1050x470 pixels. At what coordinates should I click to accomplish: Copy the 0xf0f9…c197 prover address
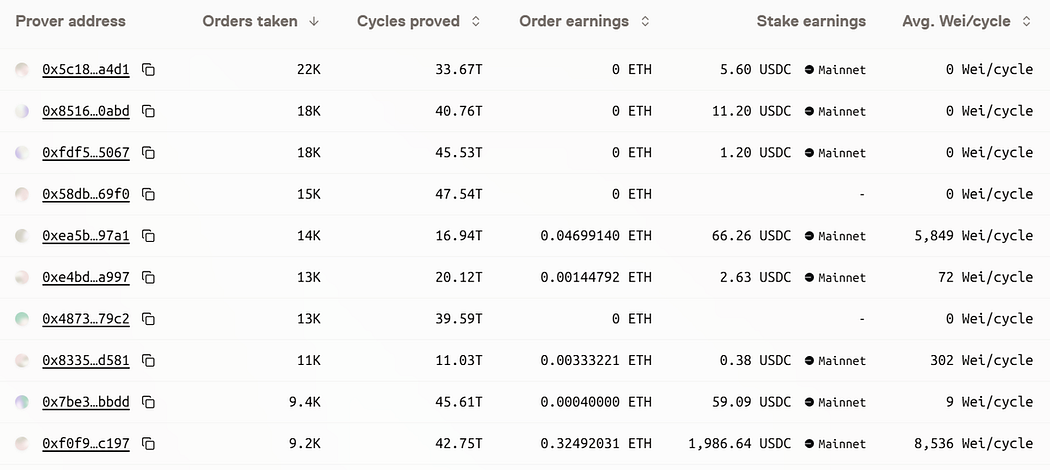coord(149,443)
